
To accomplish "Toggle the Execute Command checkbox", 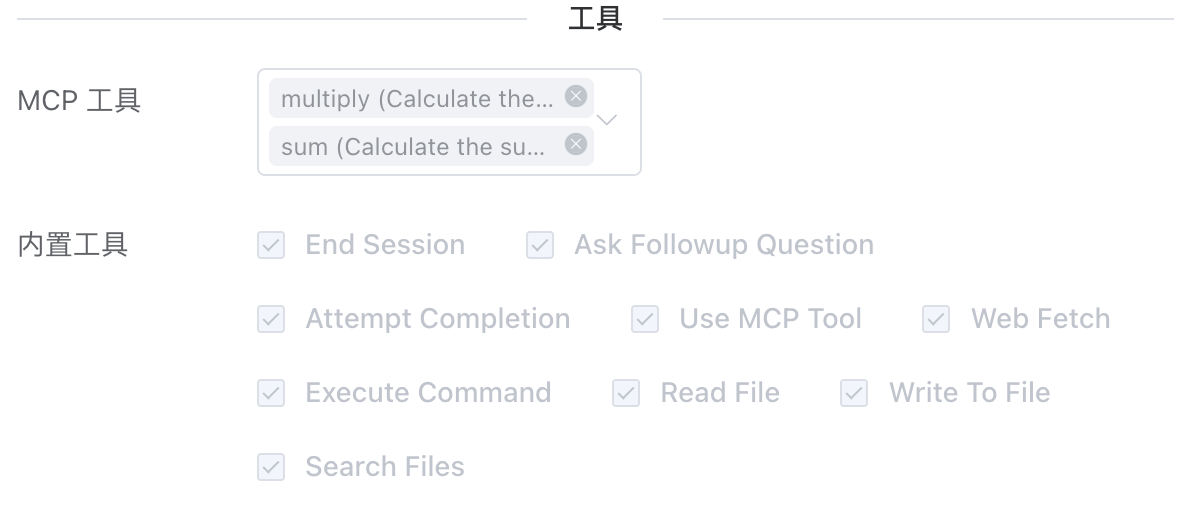I will coord(271,393).
